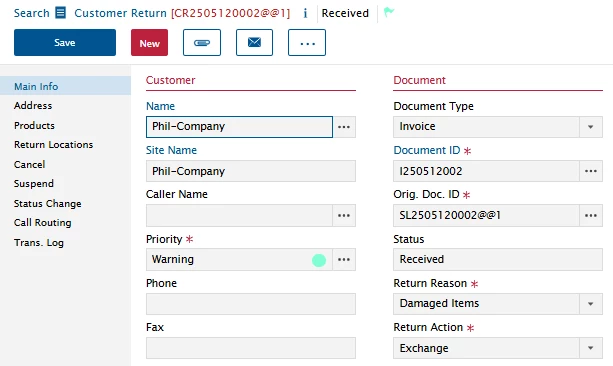Expand the Return Reason dropdown
The height and width of the screenshot is (366, 613).
[x=591, y=304]
